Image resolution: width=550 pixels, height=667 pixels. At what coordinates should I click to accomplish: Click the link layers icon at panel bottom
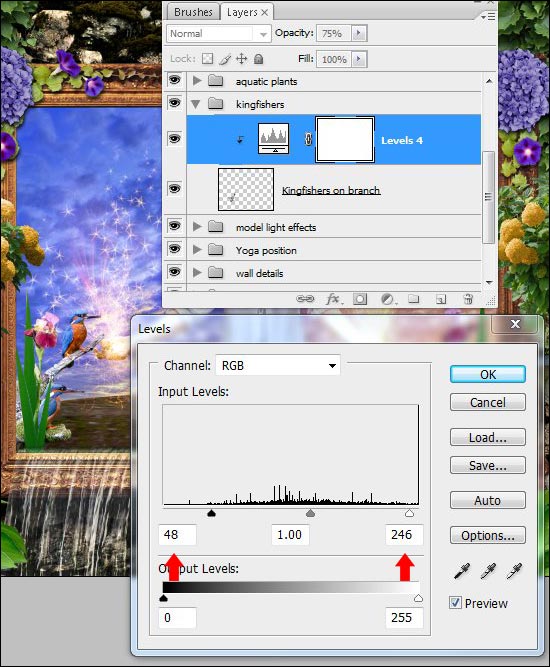305,299
